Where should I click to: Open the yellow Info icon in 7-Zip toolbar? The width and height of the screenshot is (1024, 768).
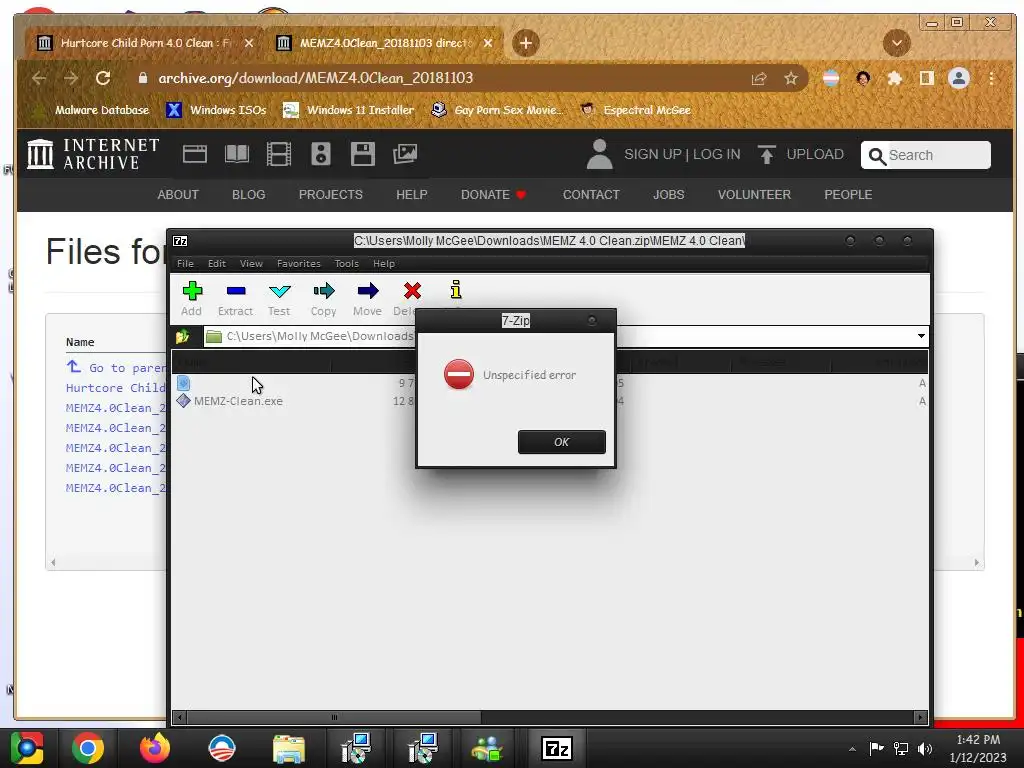(x=456, y=289)
